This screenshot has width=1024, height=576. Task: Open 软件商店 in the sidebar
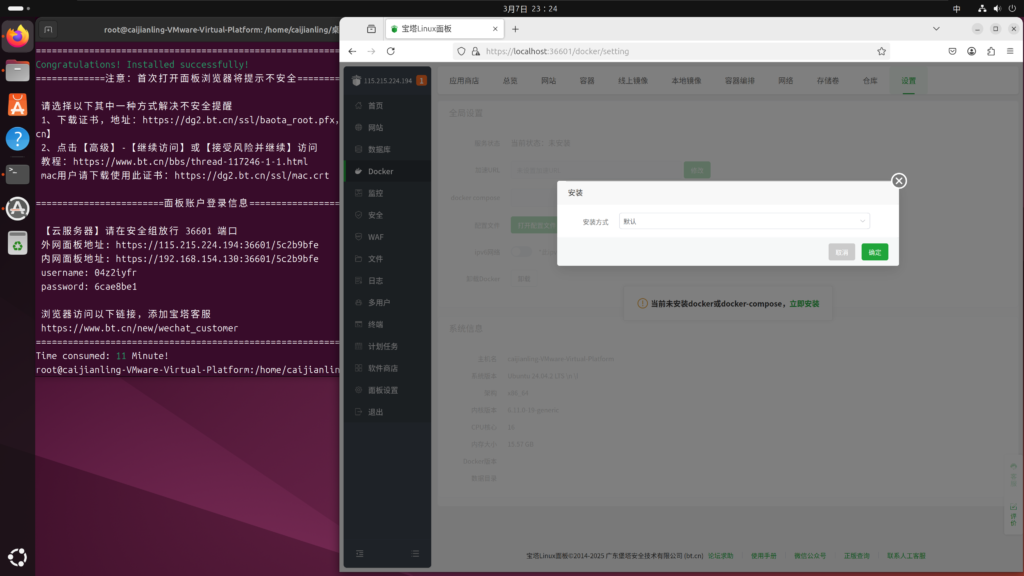(387, 368)
